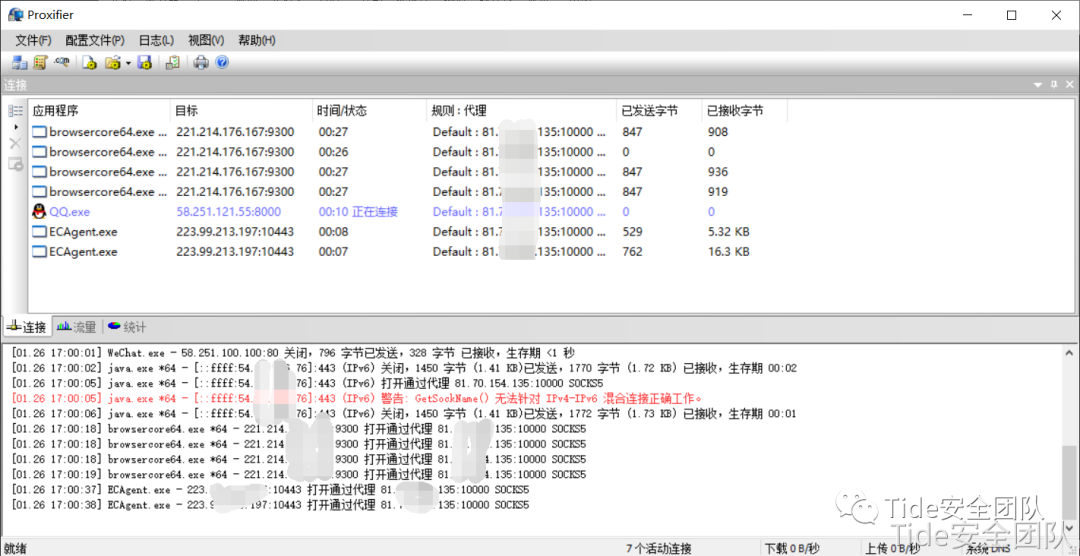
Task: Sort by 规则 : 代理 column header
Action: [521, 110]
